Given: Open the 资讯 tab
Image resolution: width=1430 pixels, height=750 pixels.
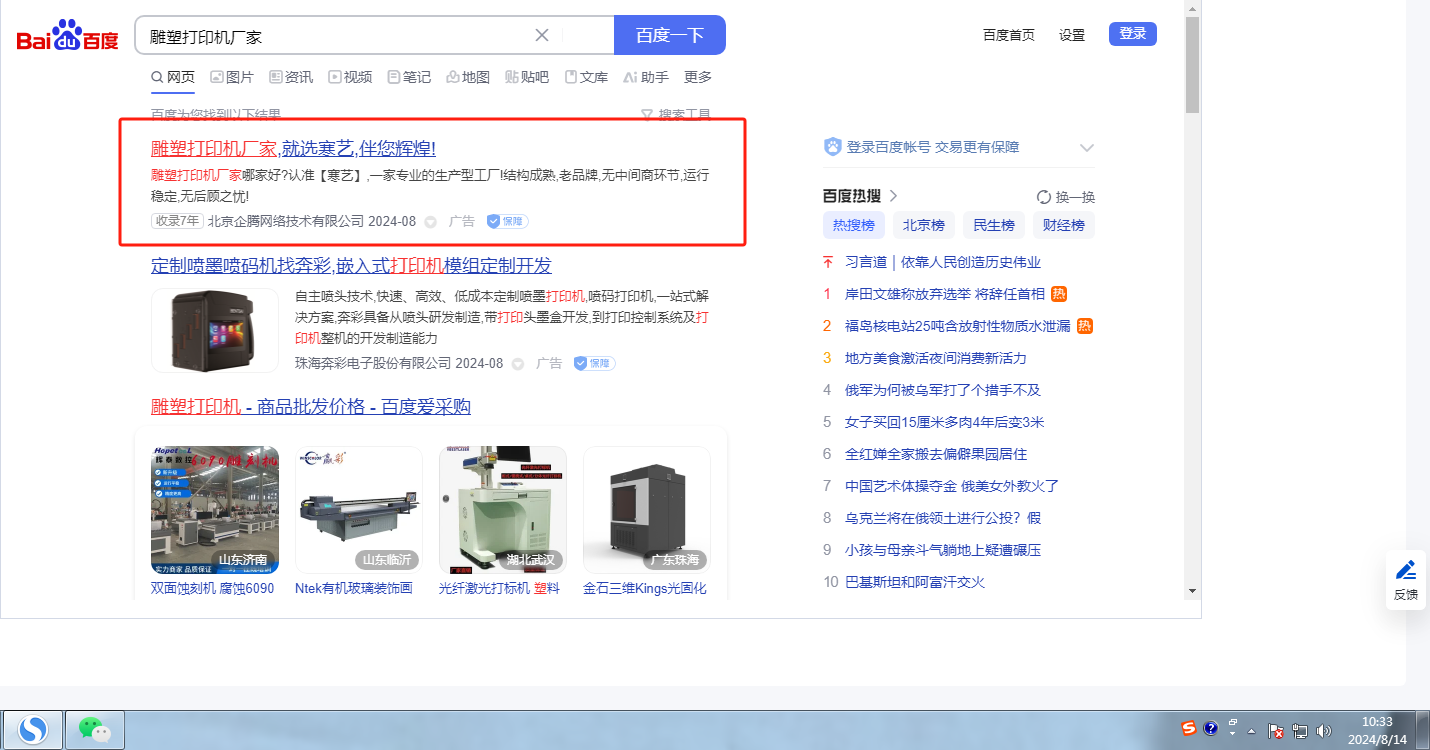Looking at the screenshot, I should tap(291, 77).
